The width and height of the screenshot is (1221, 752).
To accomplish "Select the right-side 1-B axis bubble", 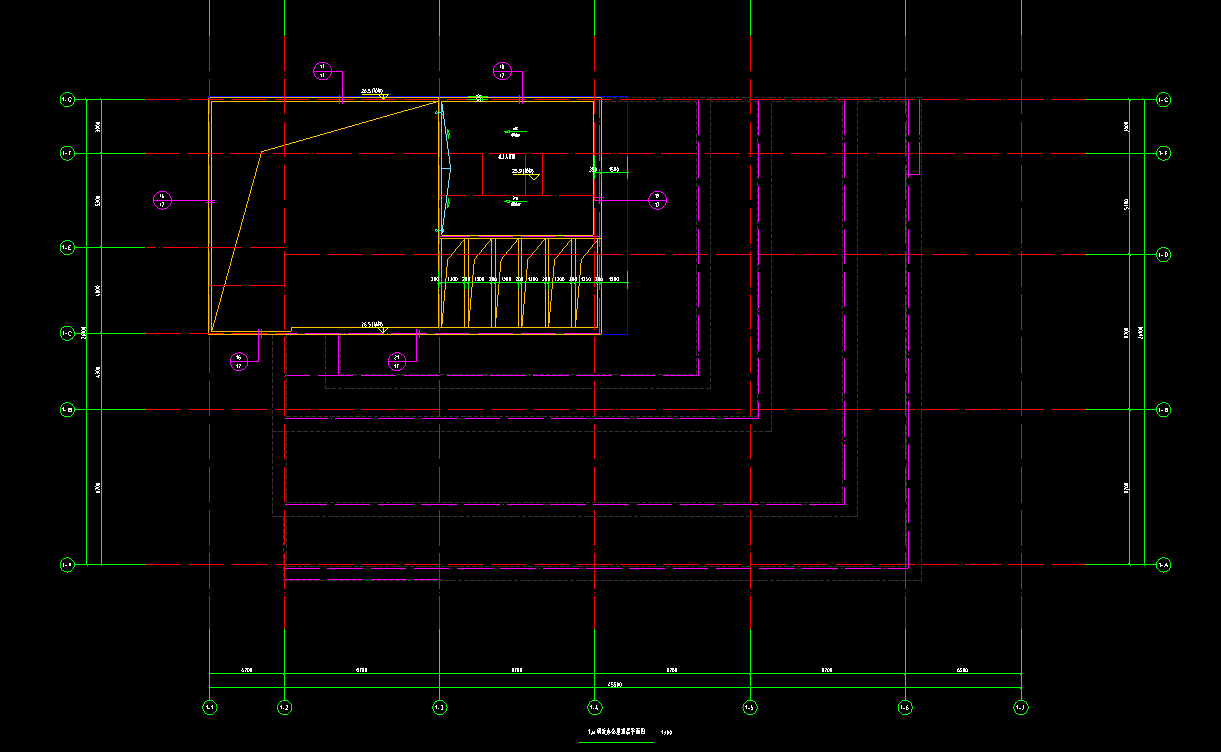I will [x=1163, y=410].
